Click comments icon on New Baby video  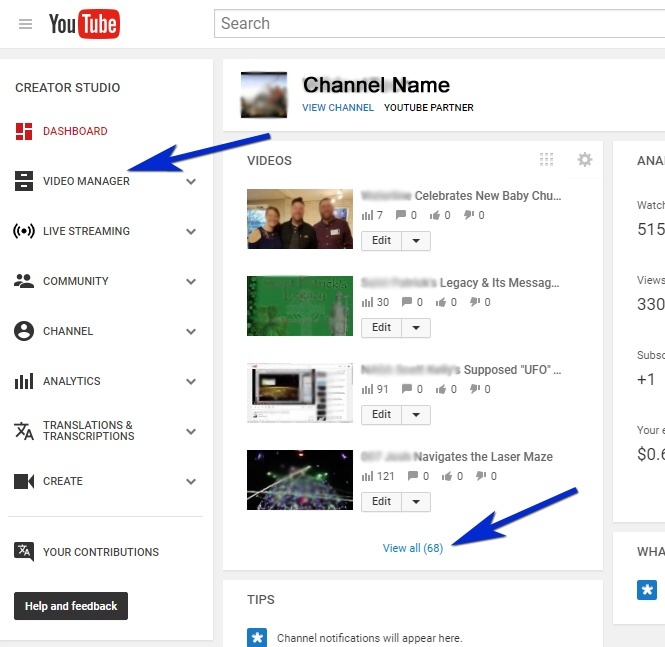pos(401,215)
